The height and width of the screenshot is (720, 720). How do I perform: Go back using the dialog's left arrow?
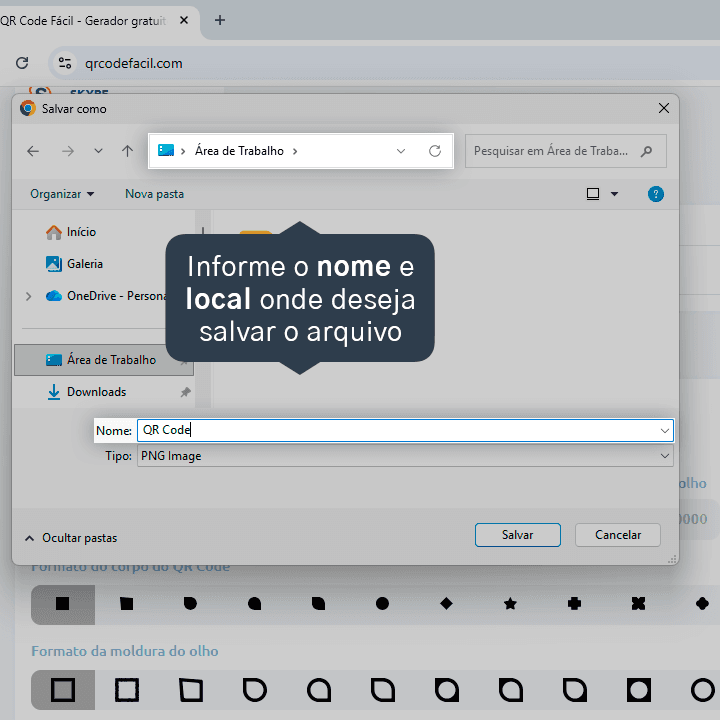coord(33,151)
